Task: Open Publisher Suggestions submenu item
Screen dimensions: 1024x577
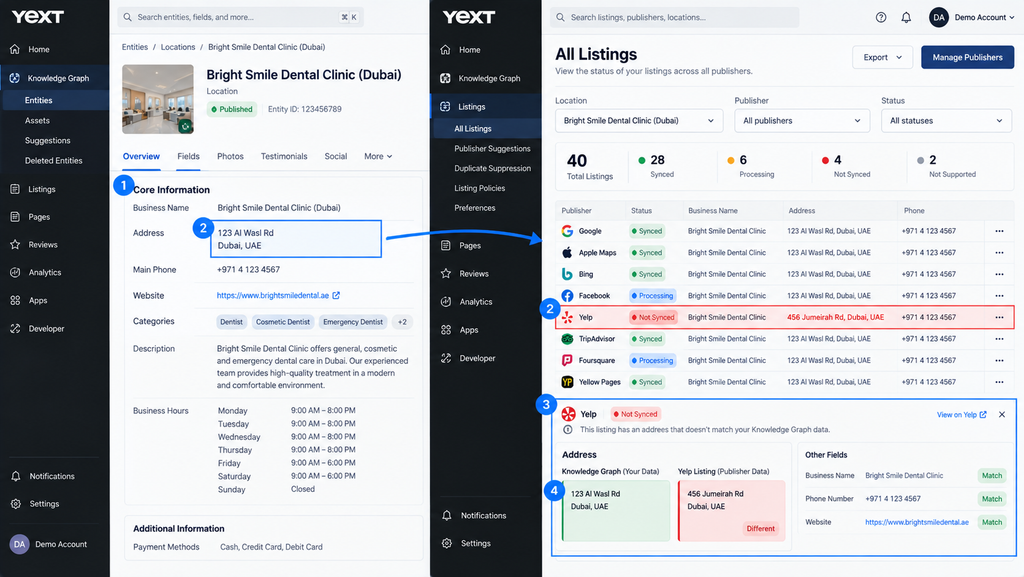Action: point(492,148)
